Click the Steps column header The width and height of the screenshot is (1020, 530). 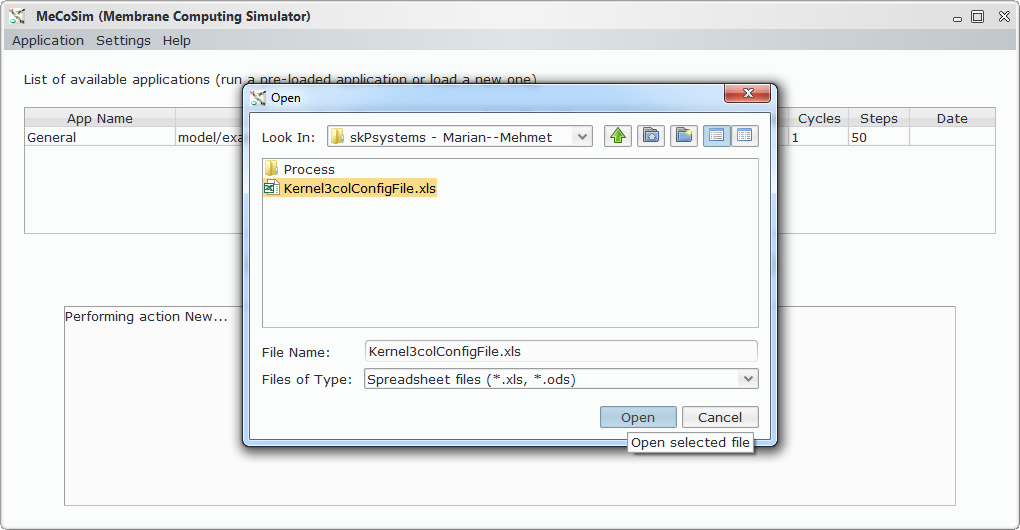[x=878, y=118]
